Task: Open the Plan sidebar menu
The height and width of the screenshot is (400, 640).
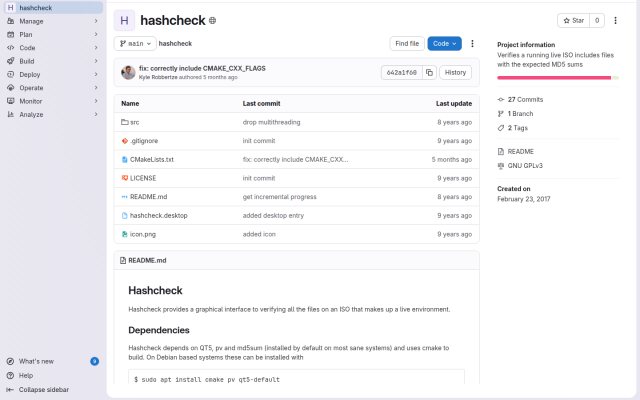Action: (53, 35)
